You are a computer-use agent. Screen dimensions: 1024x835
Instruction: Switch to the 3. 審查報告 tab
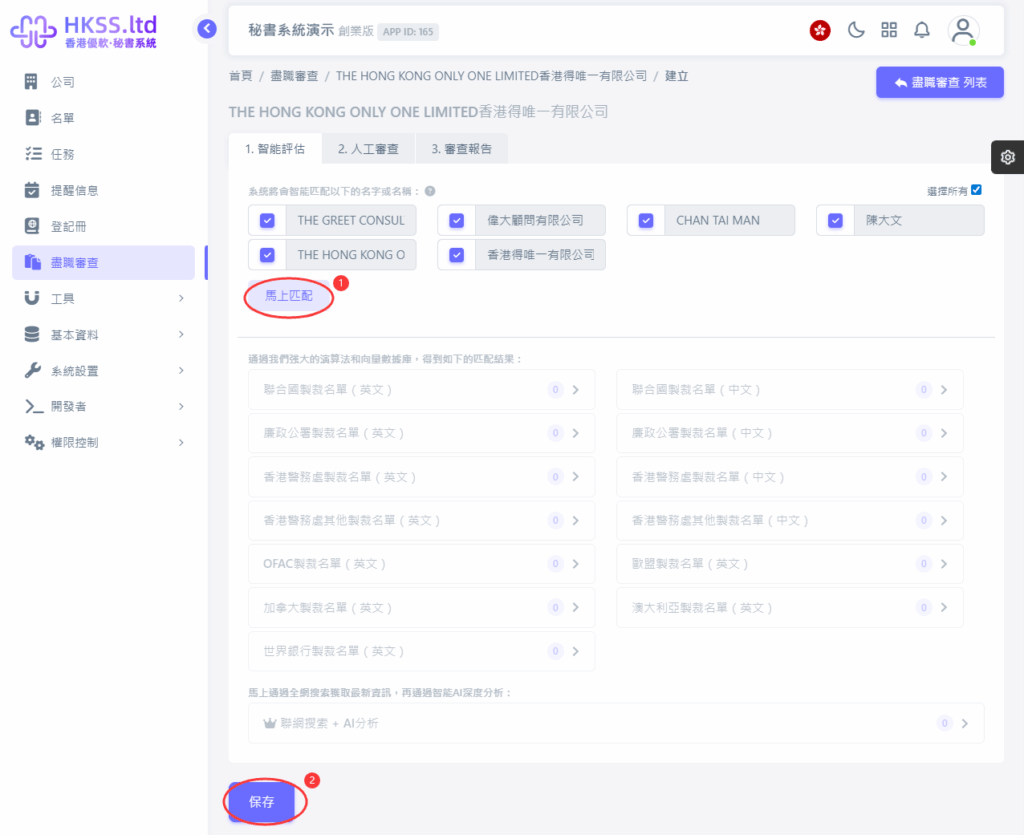coord(461,149)
